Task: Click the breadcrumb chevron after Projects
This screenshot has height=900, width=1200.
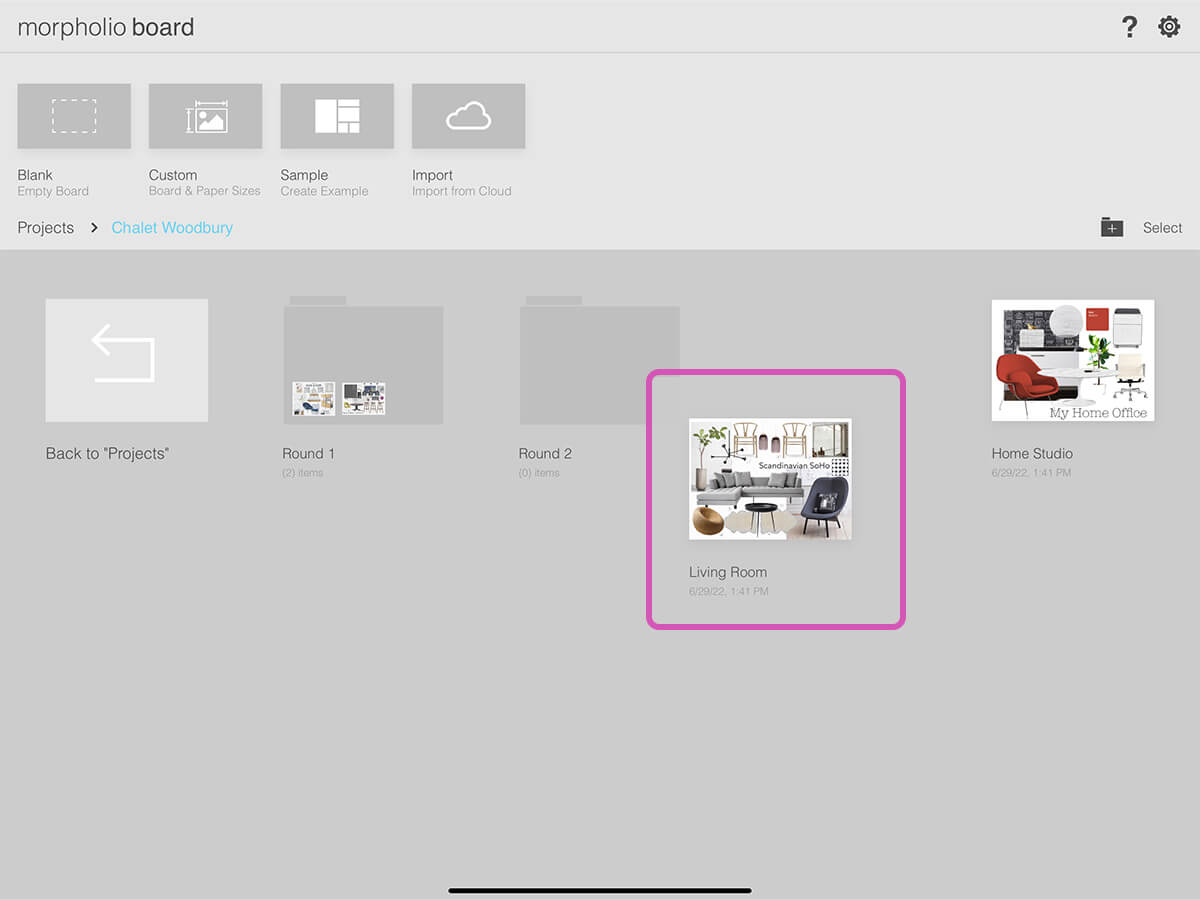Action: [94, 228]
